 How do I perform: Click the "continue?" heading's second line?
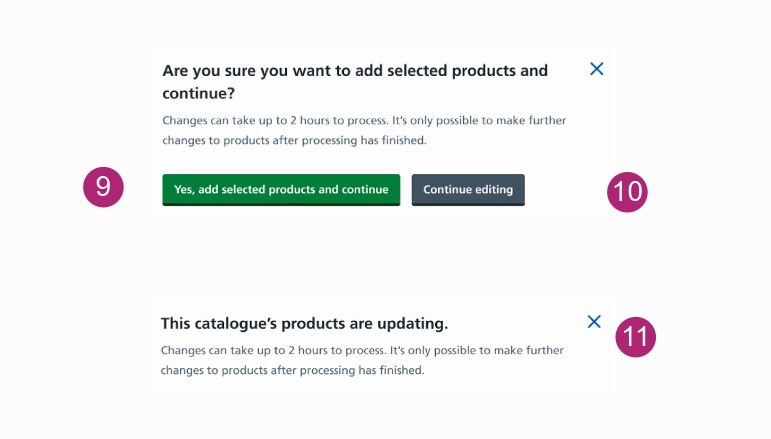pos(198,94)
